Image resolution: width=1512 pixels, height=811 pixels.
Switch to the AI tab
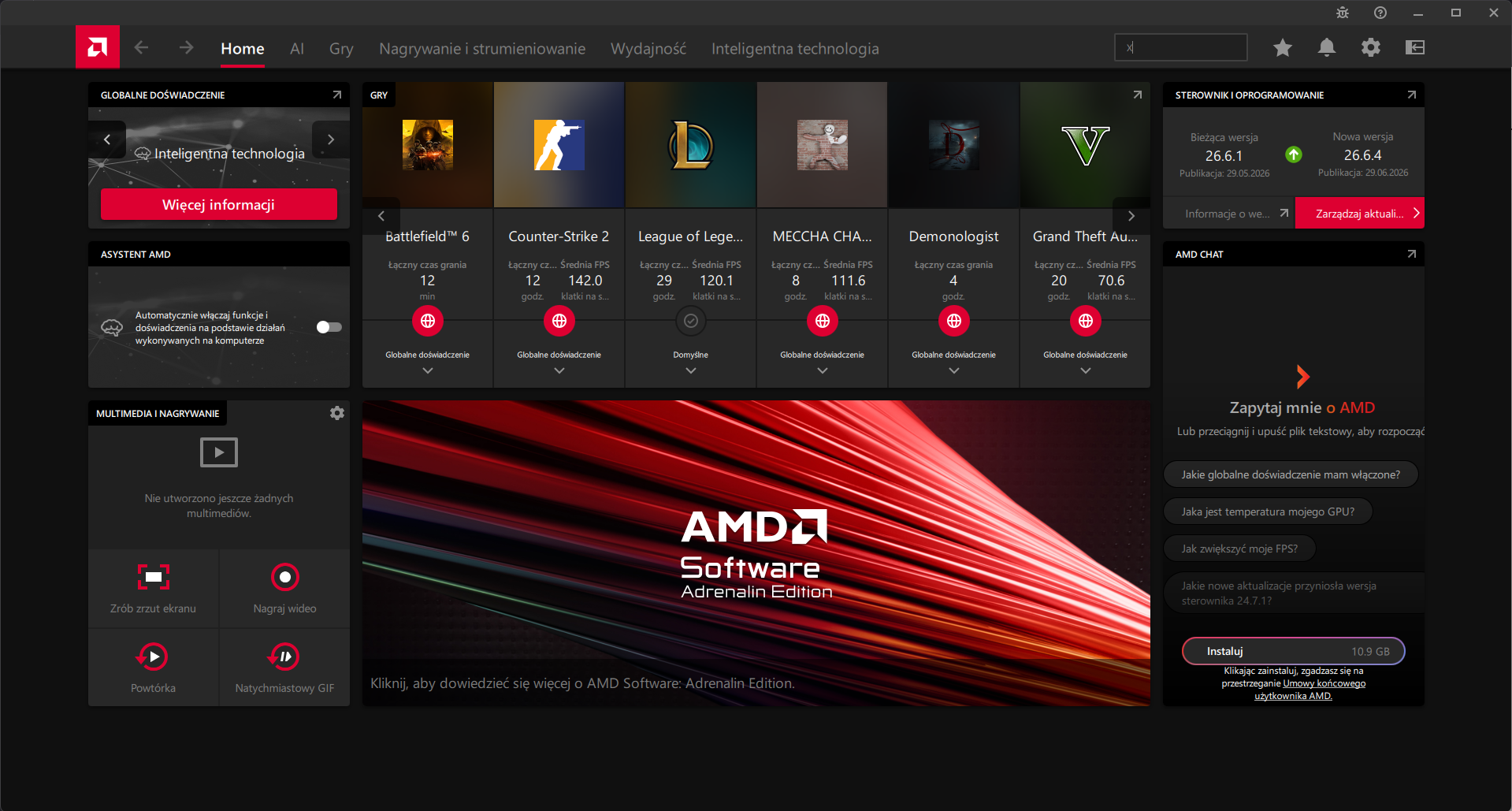[297, 48]
